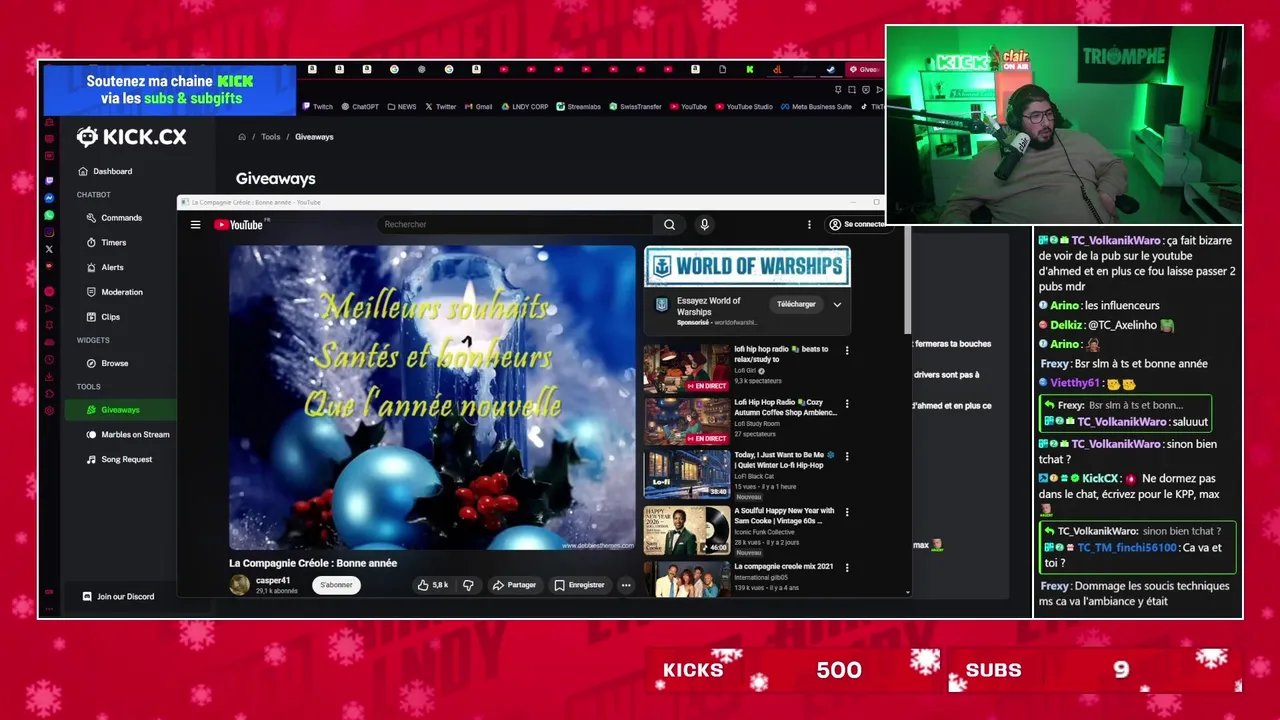Open downloads icon in browser side panel
The height and width of the screenshot is (720, 1280).
tap(49, 377)
